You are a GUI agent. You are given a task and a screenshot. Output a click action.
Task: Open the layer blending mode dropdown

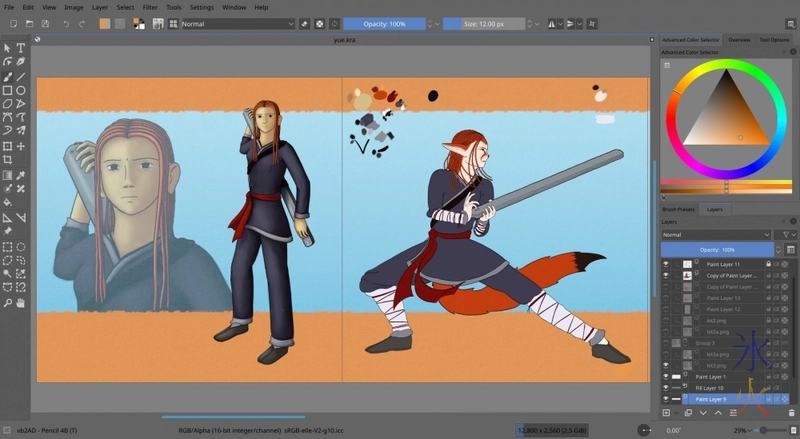click(x=715, y=234)
